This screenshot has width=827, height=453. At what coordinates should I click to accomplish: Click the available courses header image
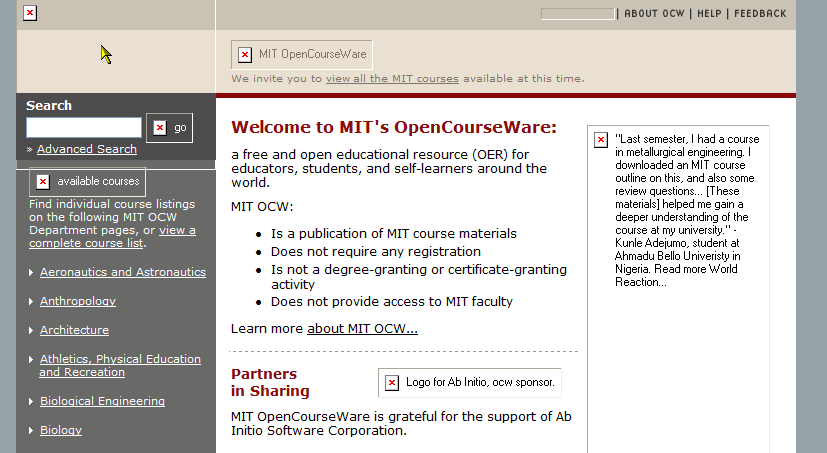tap(88, 181)
